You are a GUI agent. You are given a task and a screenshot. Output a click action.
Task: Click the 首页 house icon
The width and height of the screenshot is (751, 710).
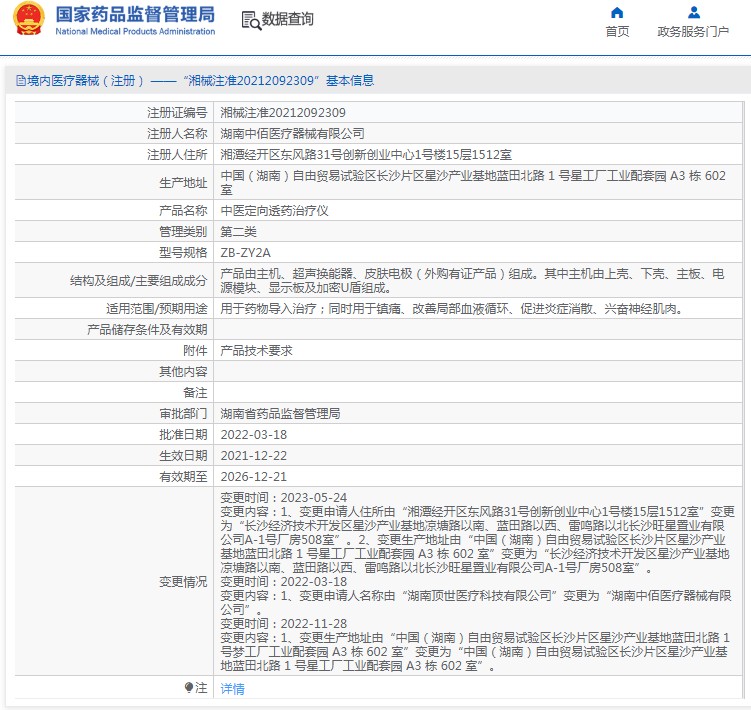click(x=617, y=13)
